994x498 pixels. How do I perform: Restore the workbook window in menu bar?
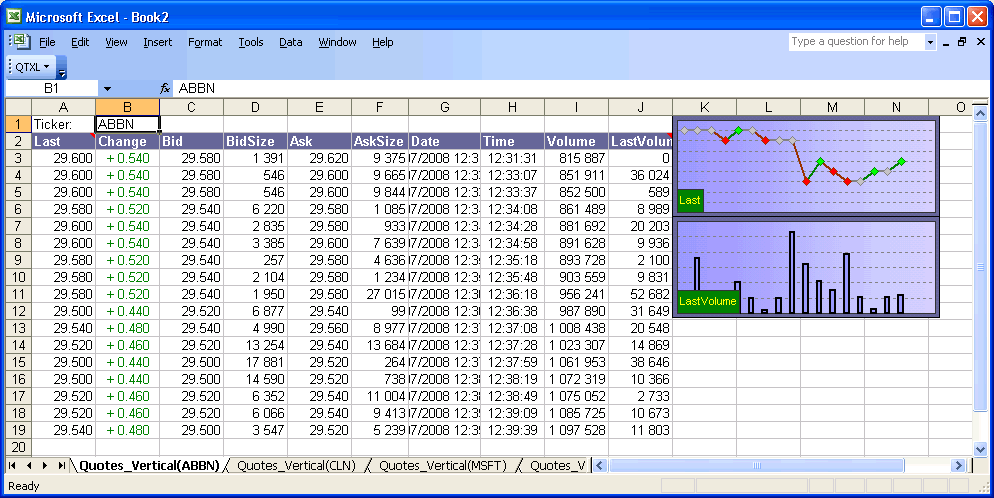[962, 42]
